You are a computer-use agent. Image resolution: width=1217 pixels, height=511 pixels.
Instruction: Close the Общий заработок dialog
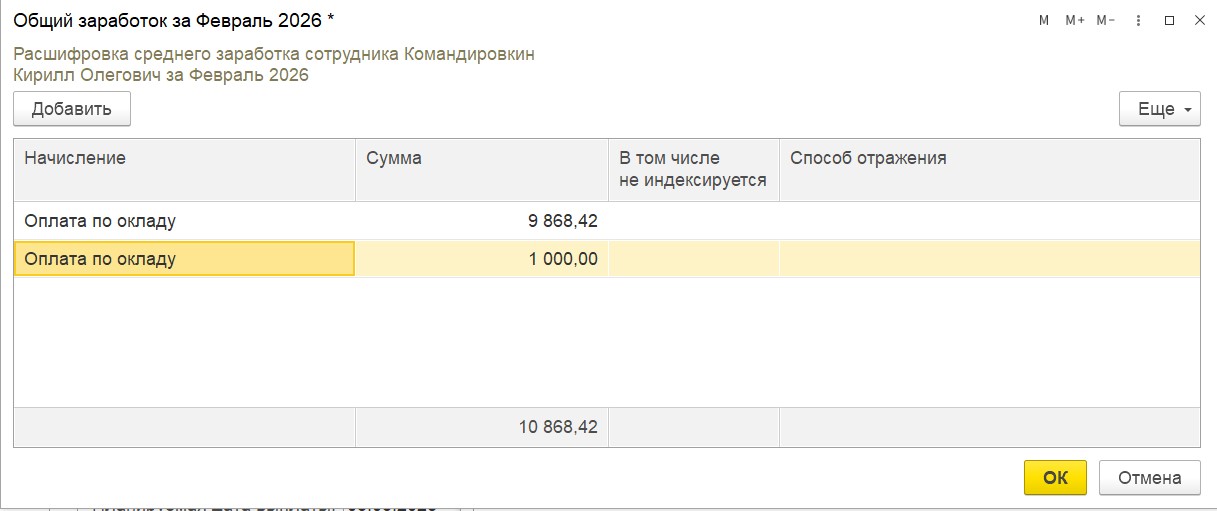[1199, 20]
